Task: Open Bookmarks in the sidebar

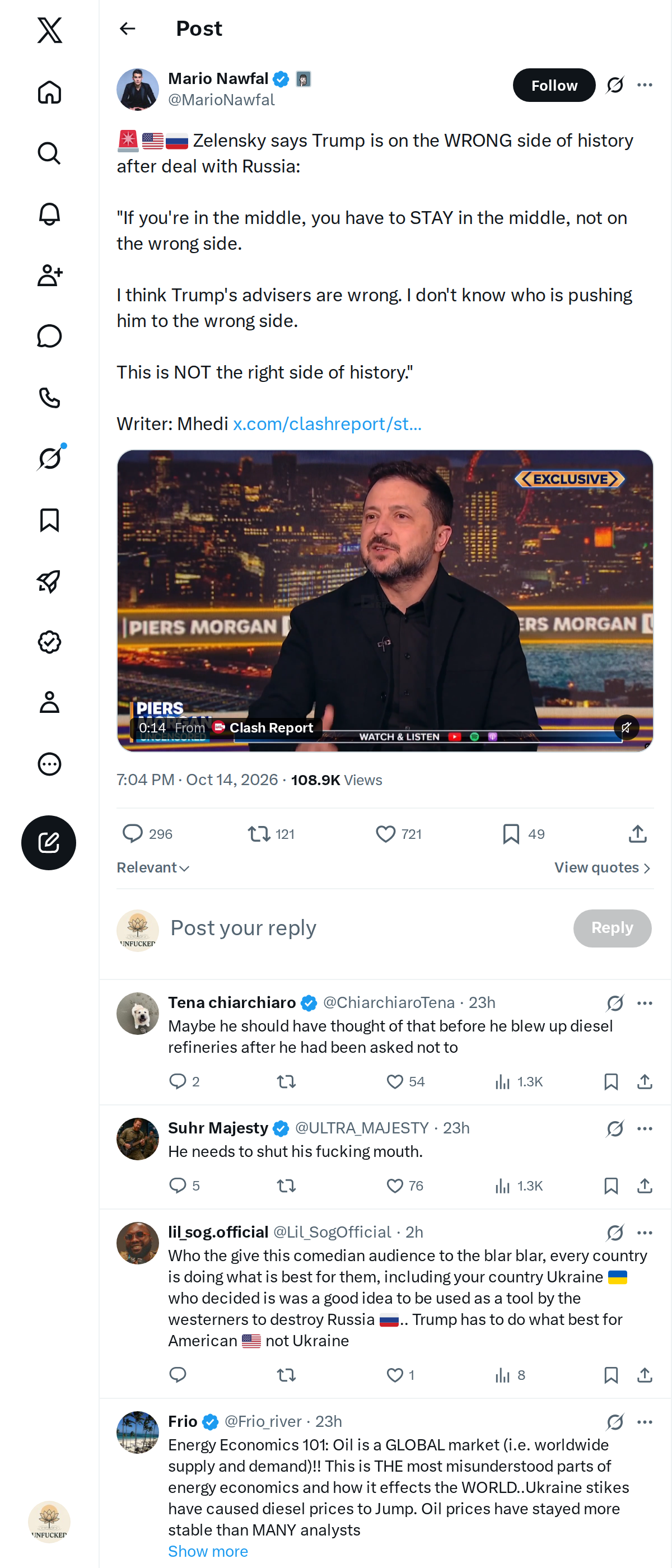Action: [49, 520]
